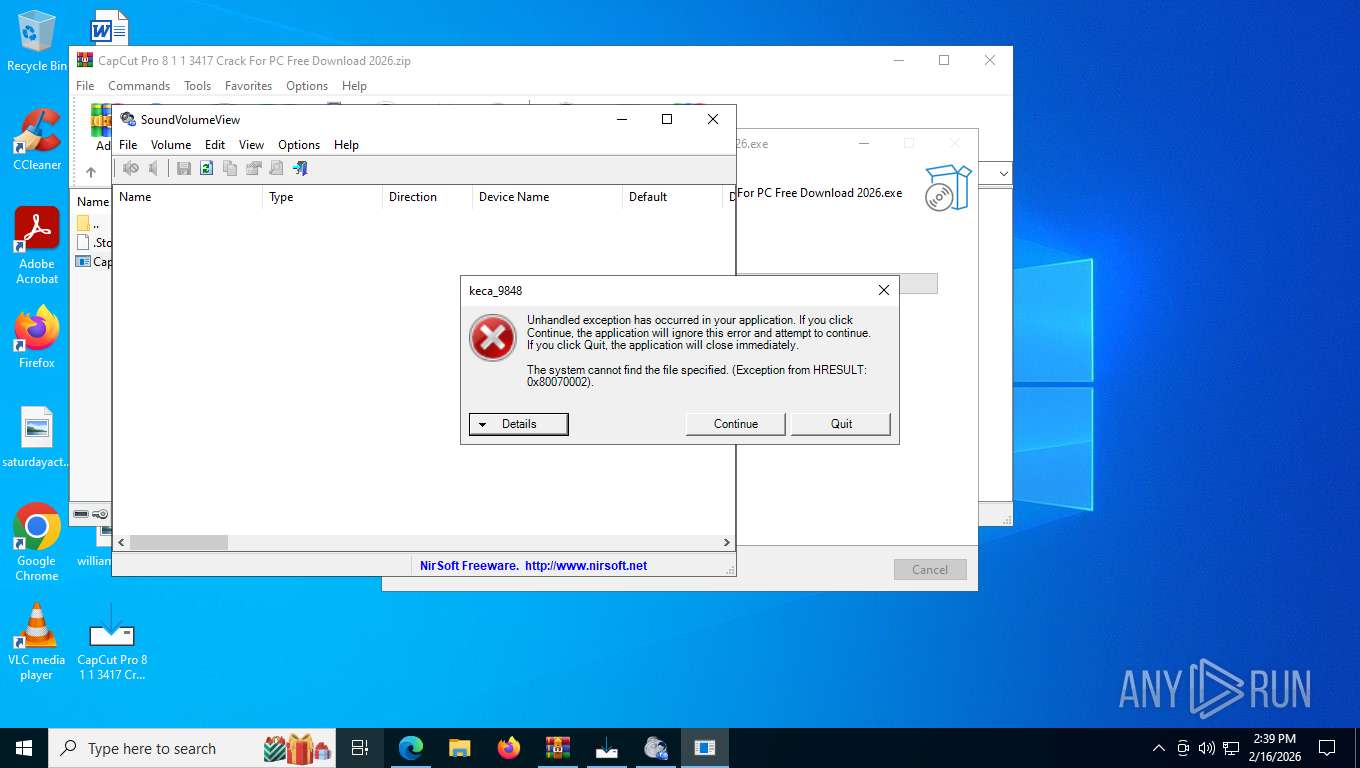Viewport: 1360px width, 768px height.
Task: Click the Unmute speaker icon in SoundVolumeView toolbar
Action: pyautogui.click(x=154, y=169)
